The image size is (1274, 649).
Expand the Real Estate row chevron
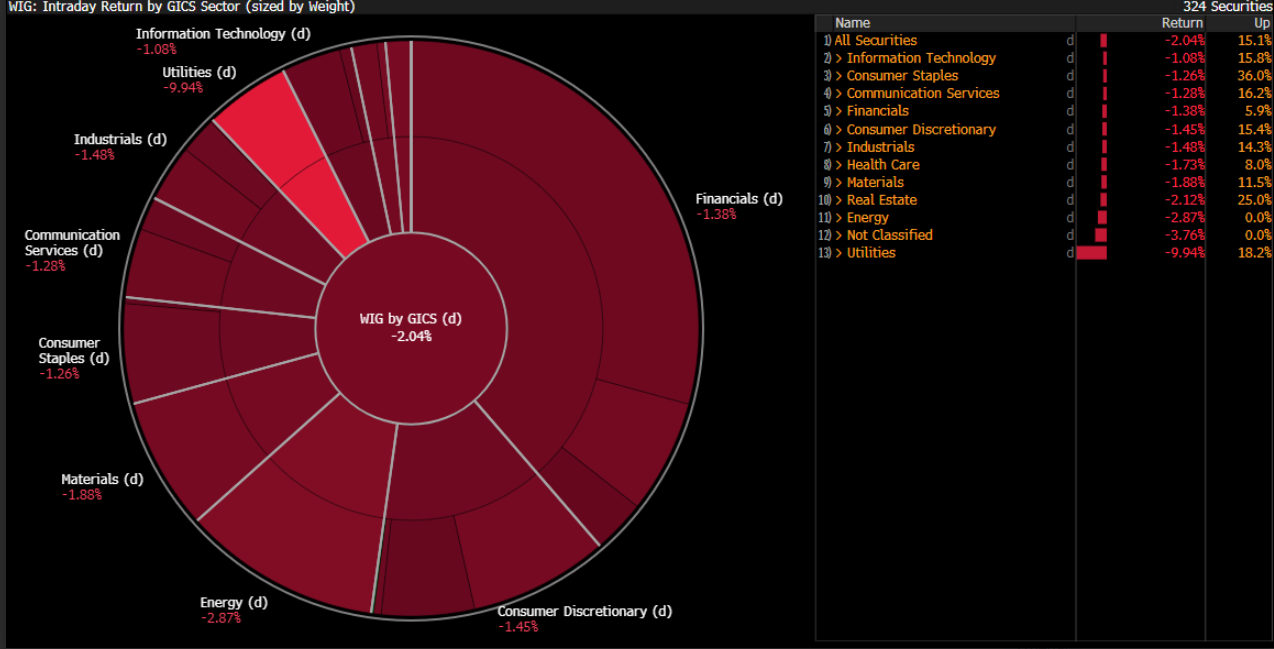pos(839,200)
